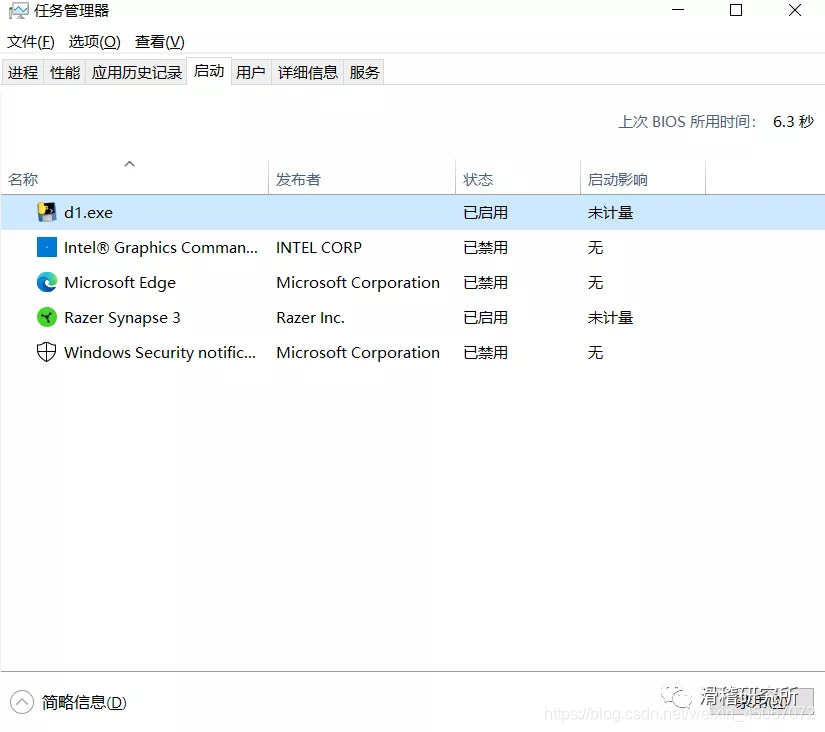The image size is (825, 732).
Task: Click the Windows Security notification shield icon
Action: [x=46, y=352]
